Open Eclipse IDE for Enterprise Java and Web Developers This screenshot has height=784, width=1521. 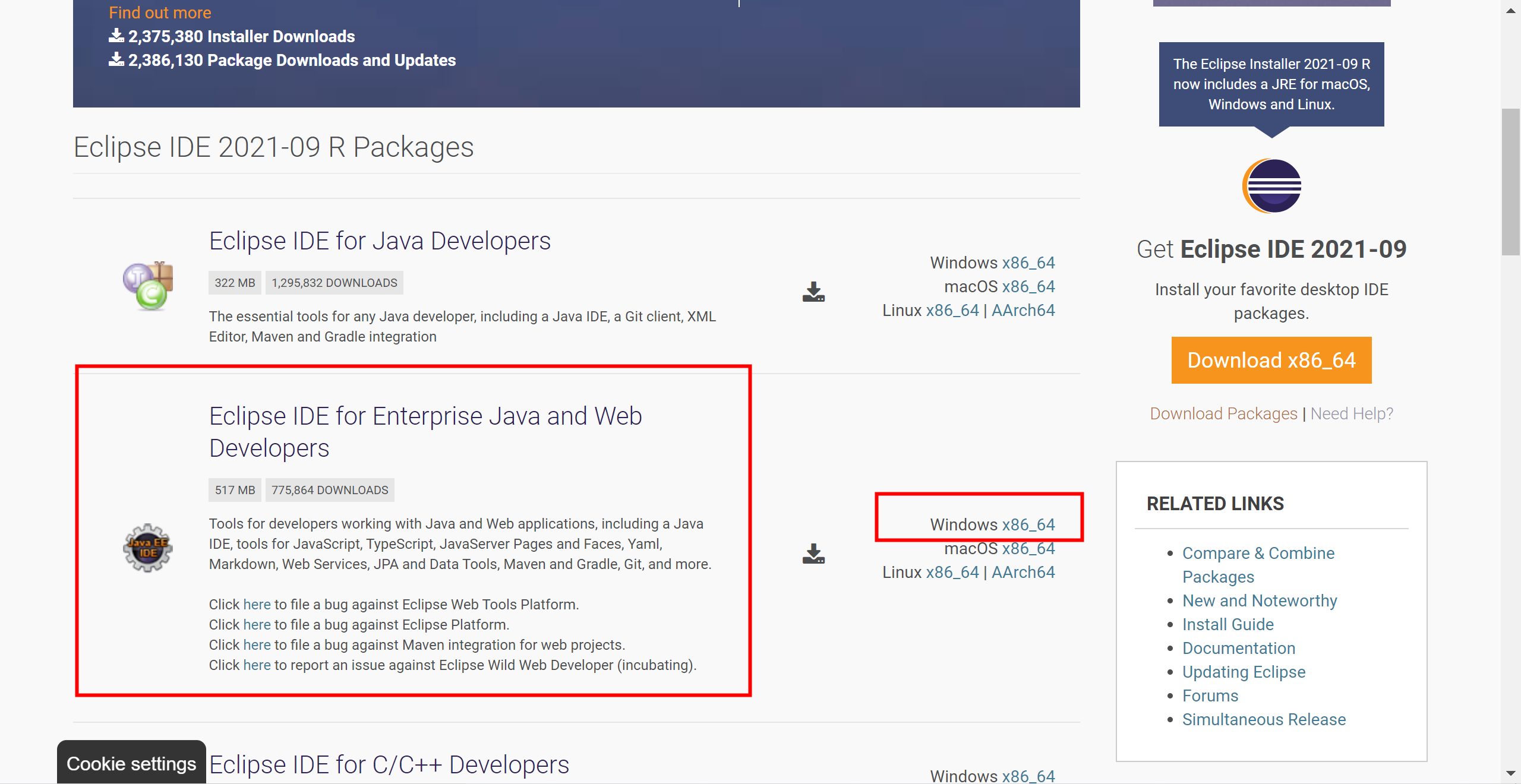point(425,432)
